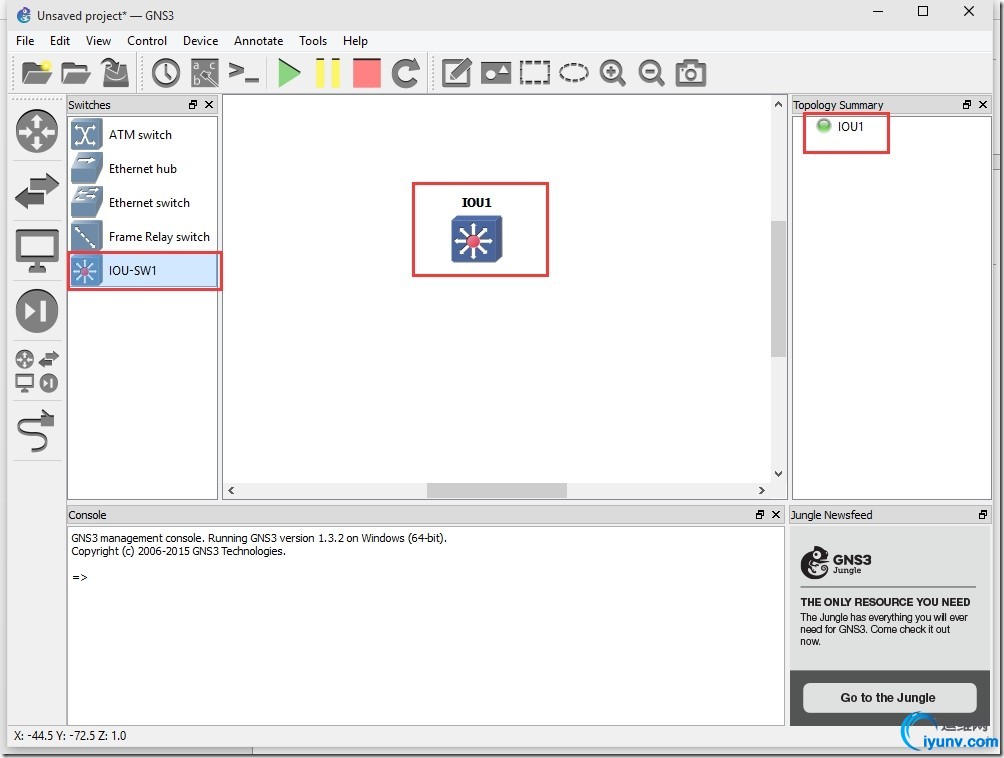
Task: Select Ethernet switch in Switches list
Action: 143,202
